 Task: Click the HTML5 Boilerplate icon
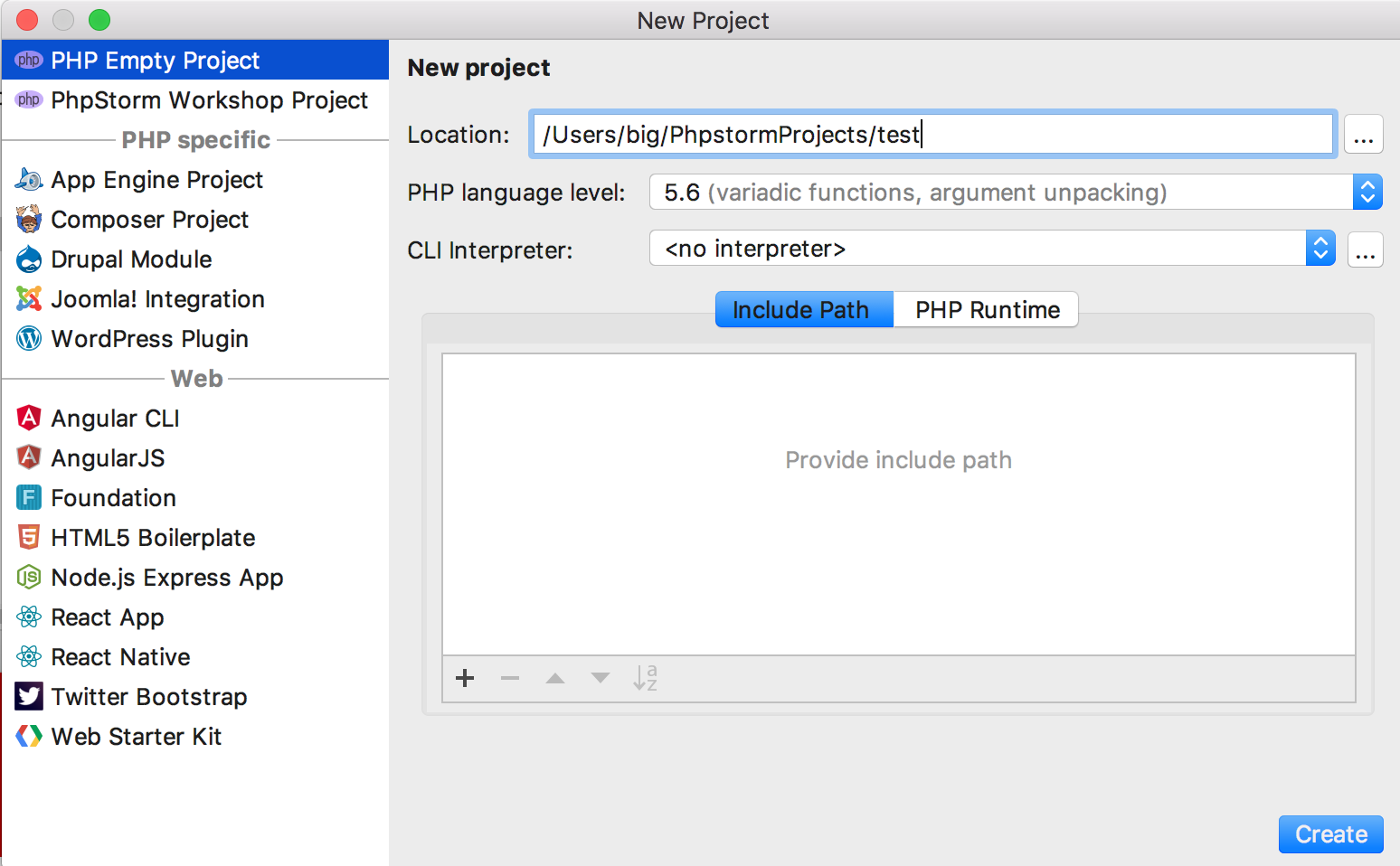tap(29, 537)
